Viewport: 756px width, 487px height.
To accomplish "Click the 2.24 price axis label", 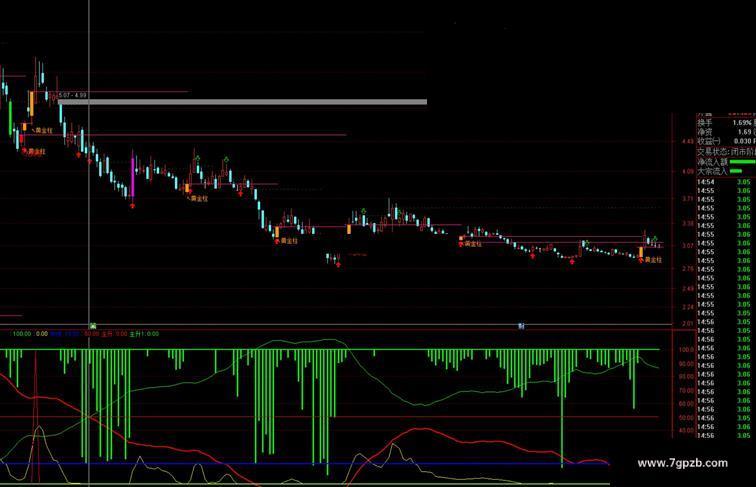I will 688,307.
